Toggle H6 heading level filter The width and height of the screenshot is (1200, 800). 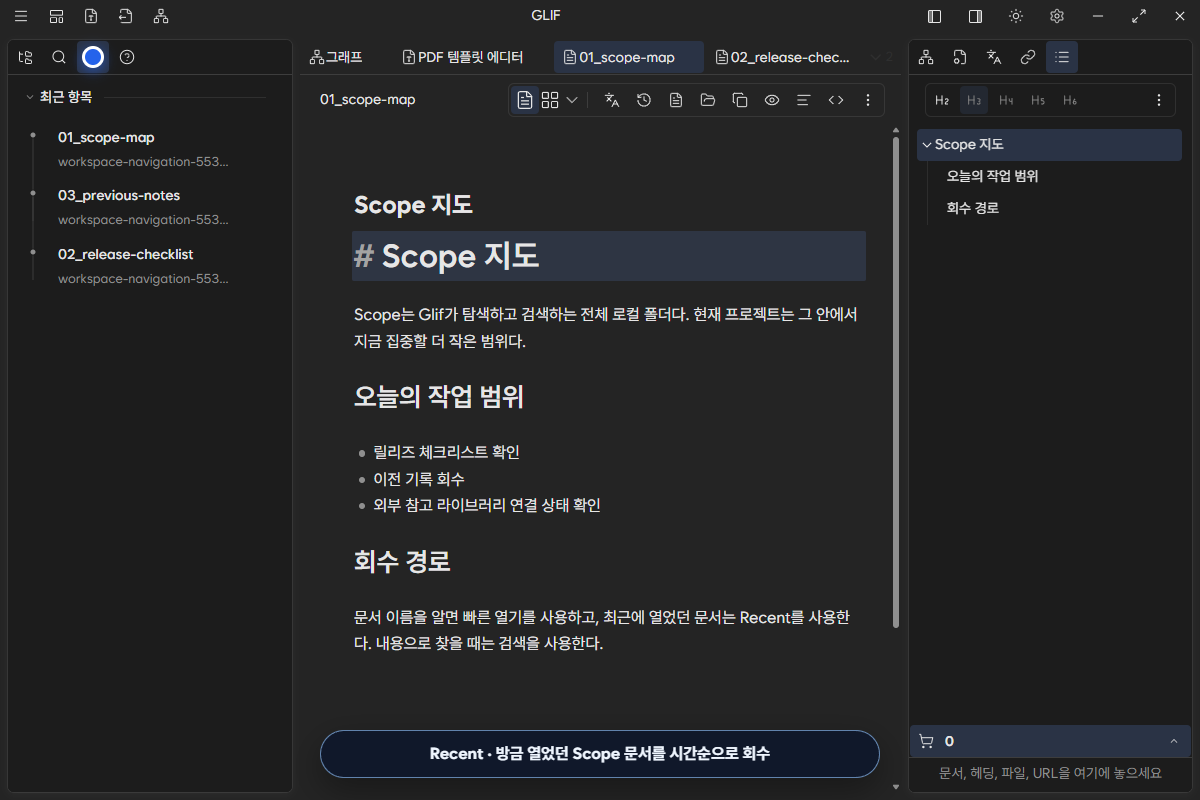1070,100
